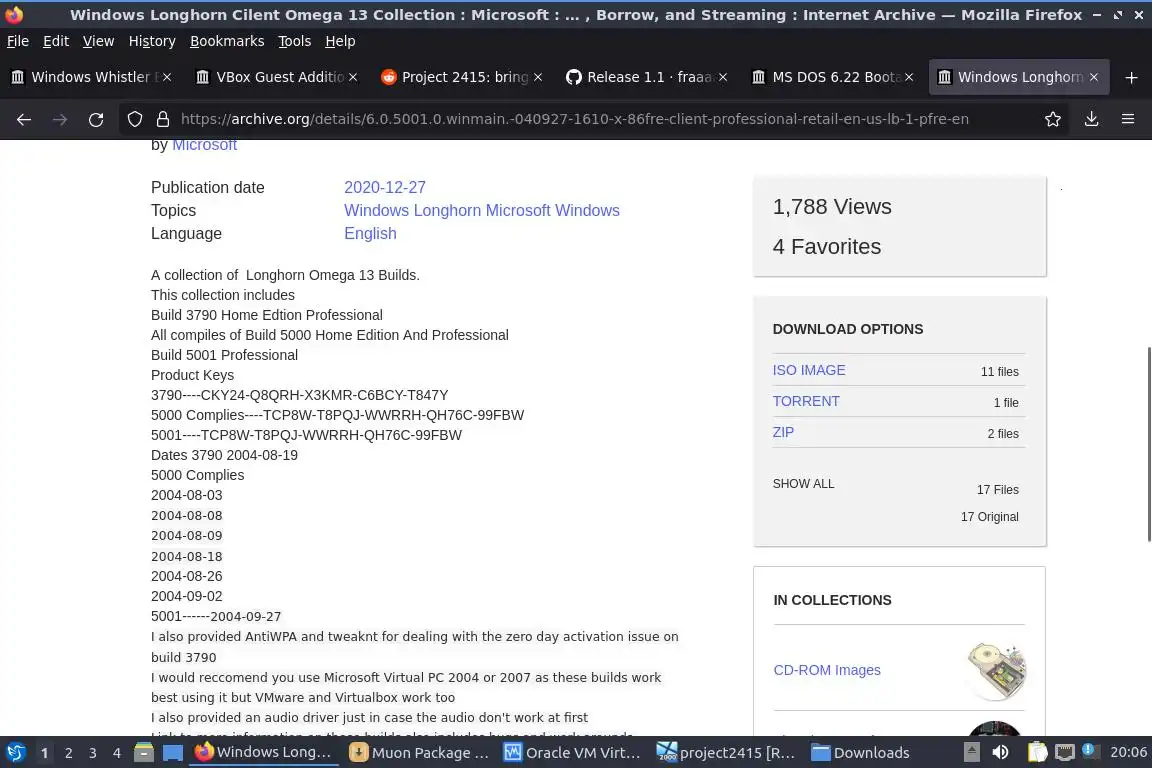
Task: Show site security info via padlock icon
Action: [x=163, y=119]
